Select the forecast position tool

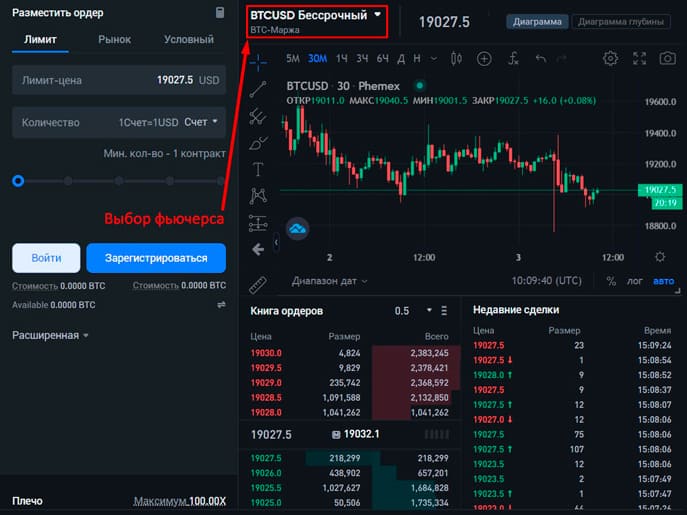258,223
